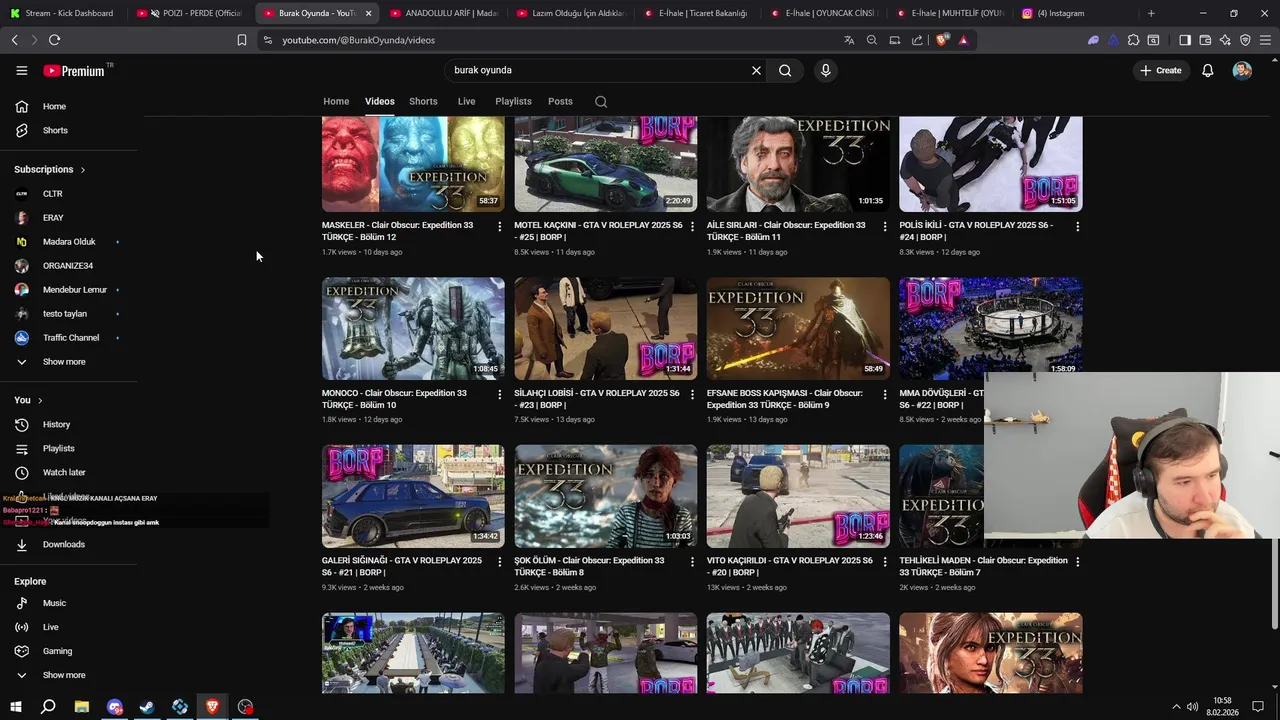Open EFSANE BOSS KAPIŞMASI video thumbnail

(798, 328)
